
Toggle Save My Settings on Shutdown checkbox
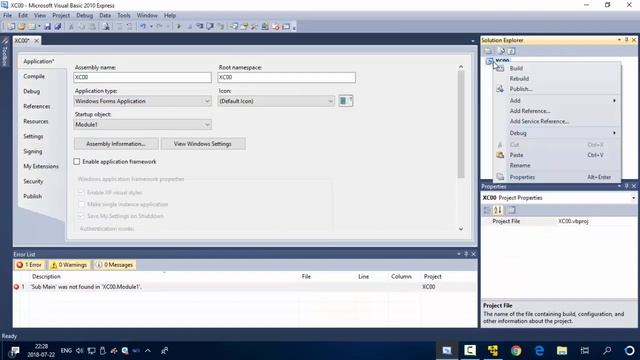pyautogui.click(x=81, y=216)
